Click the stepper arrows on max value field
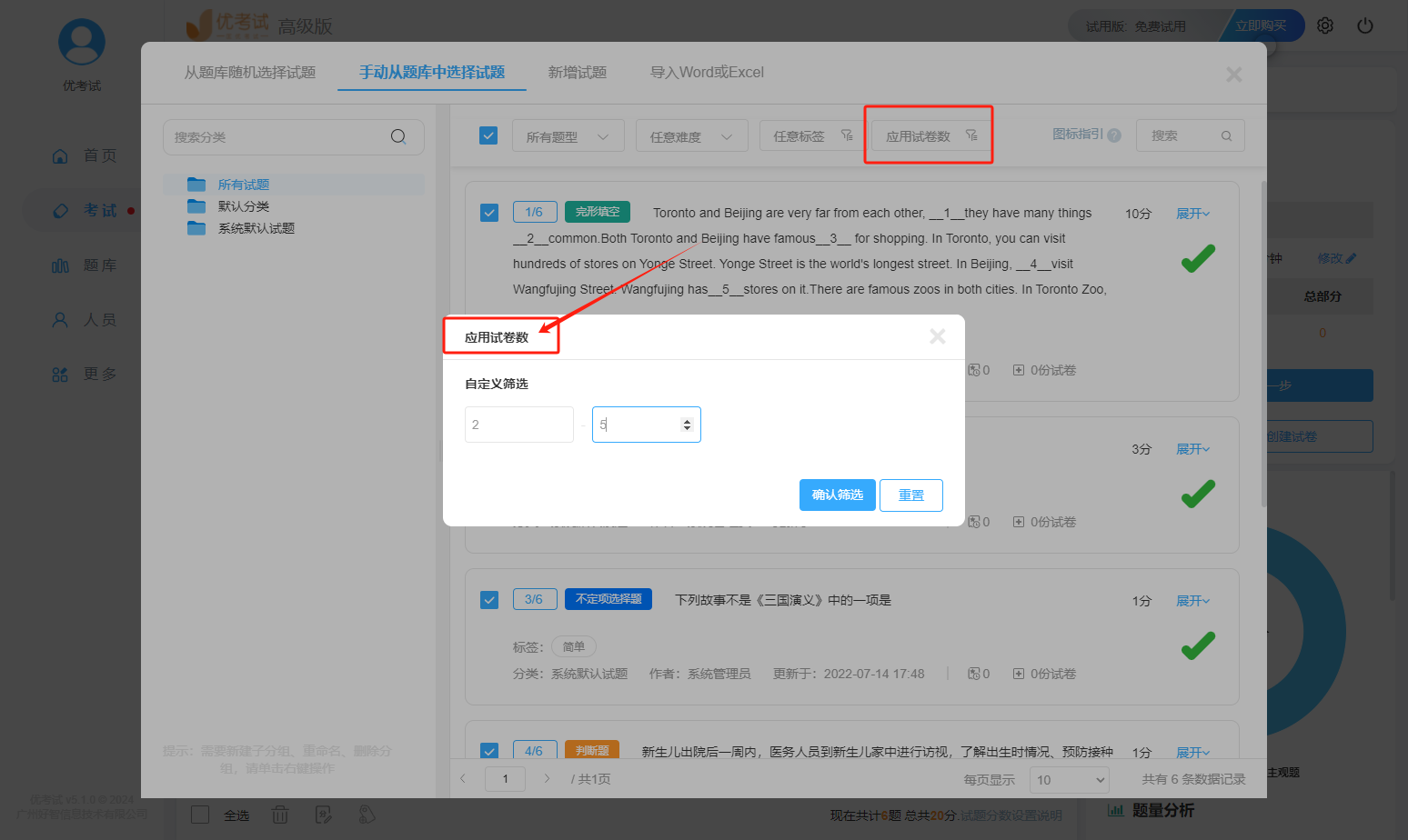Screen dimensions: 1408x840 (x=687, y=425)
